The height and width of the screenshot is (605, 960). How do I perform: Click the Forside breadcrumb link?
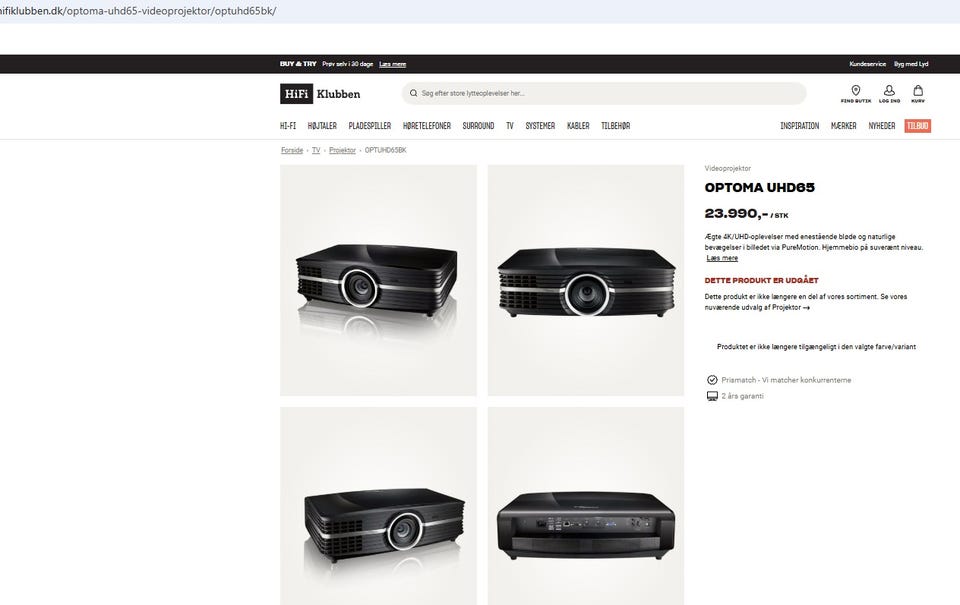292,150
